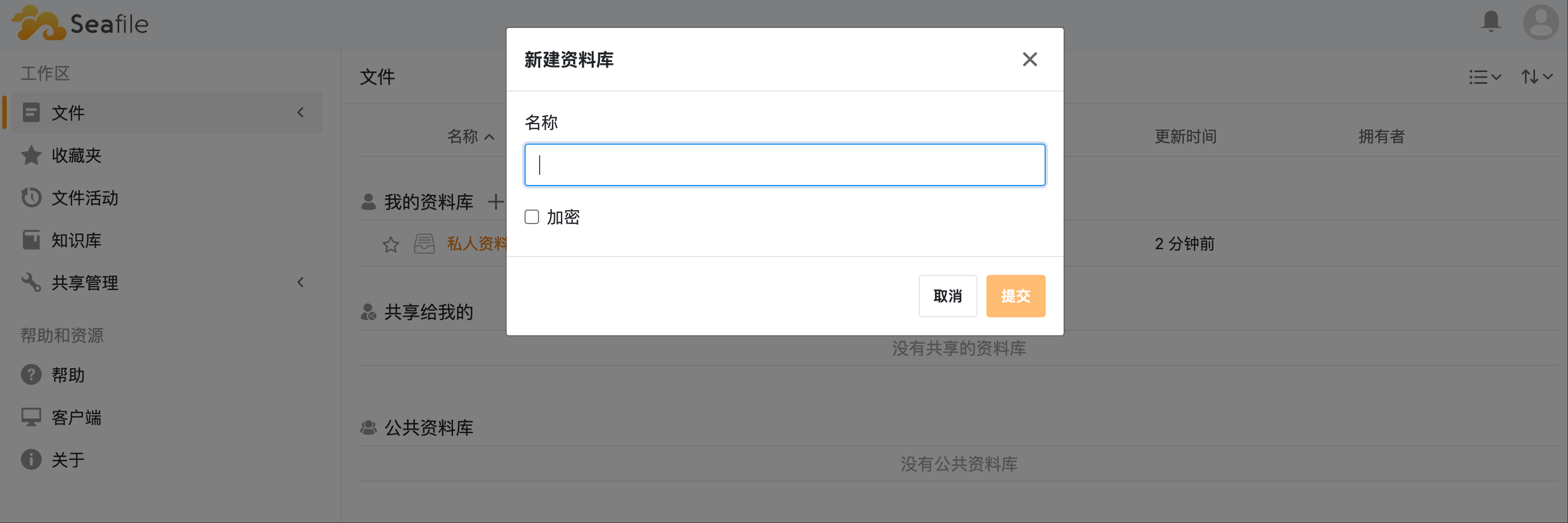The width and height of the screenshot is (1568, 523).
Task: Open the list view mode dropdown
Action: click(x=1485, y=77)
